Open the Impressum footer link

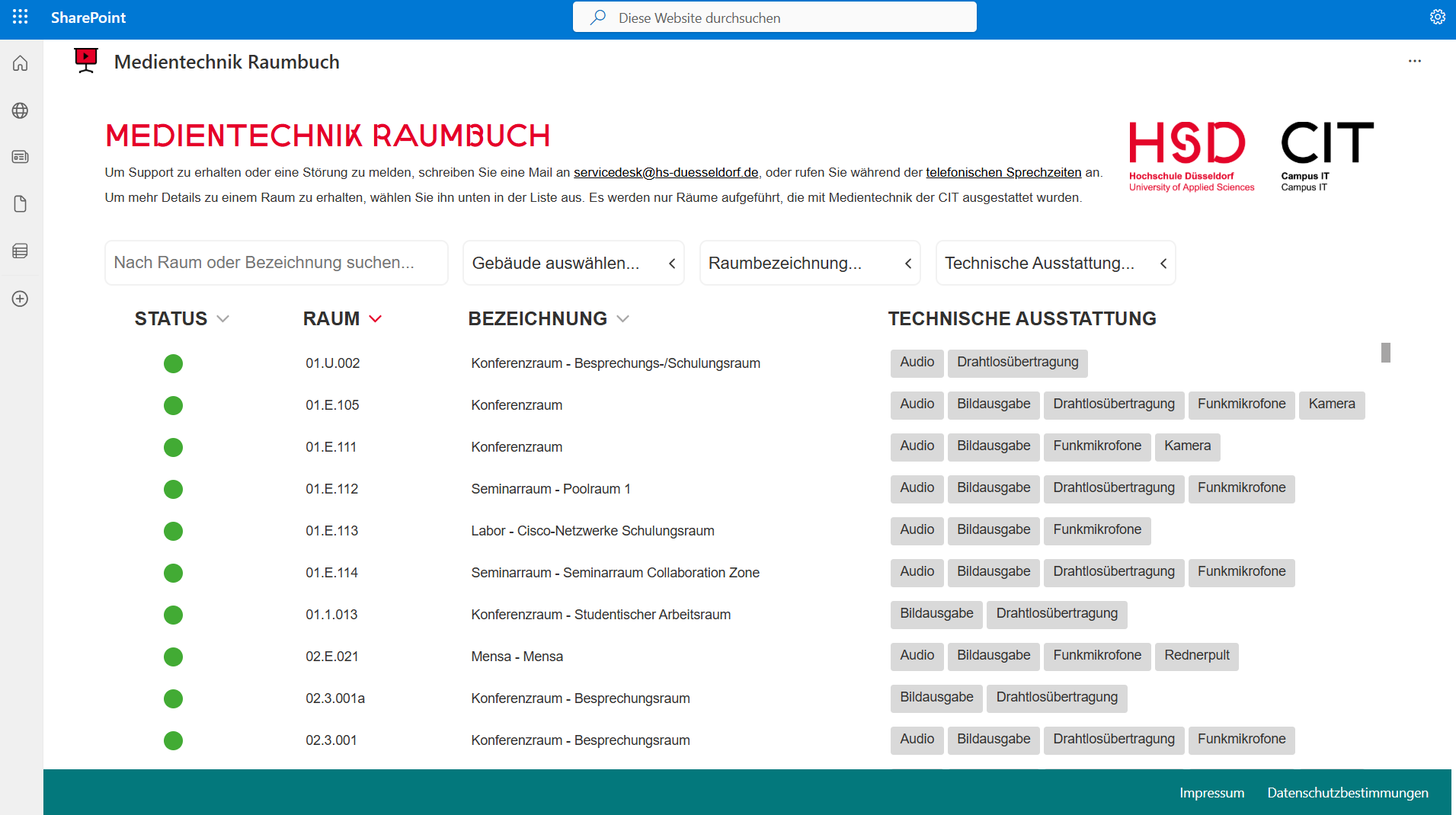(x=1211, y=793)
